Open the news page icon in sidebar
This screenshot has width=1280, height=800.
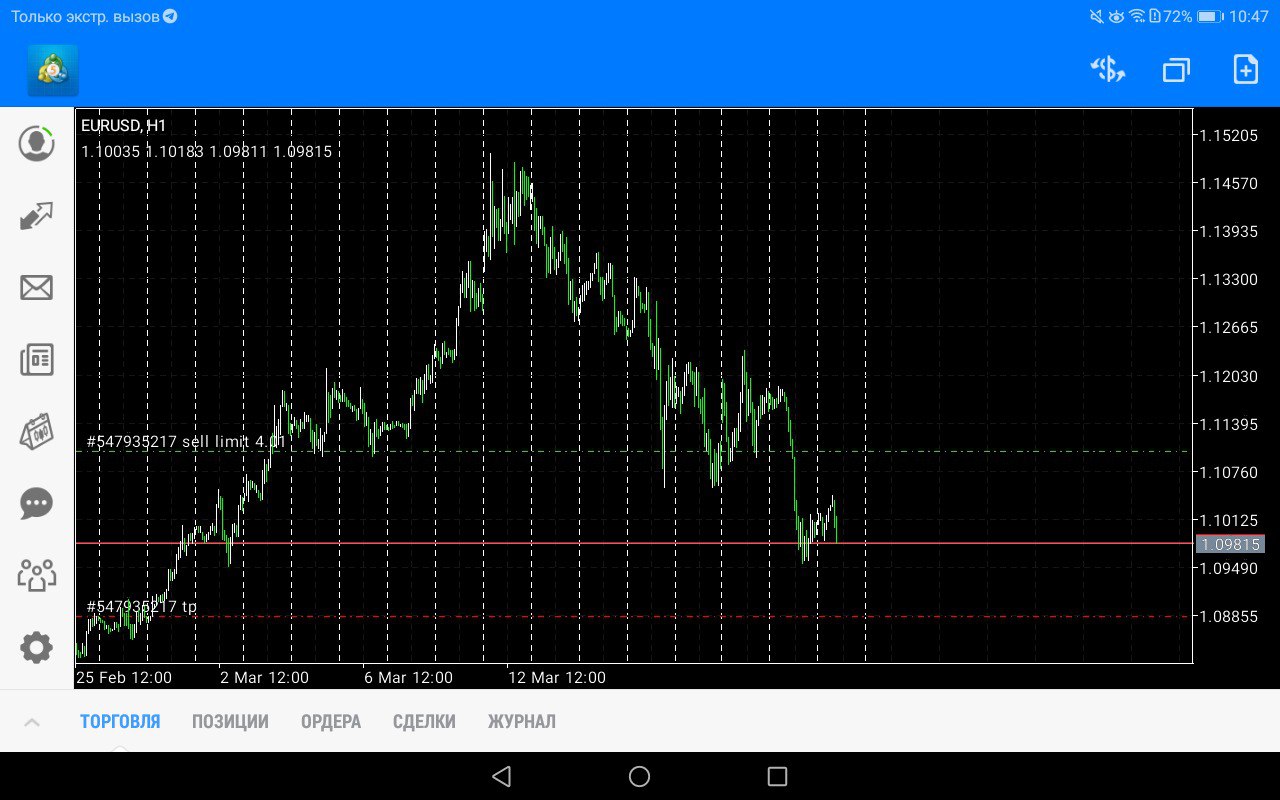[x=37, y=360]
